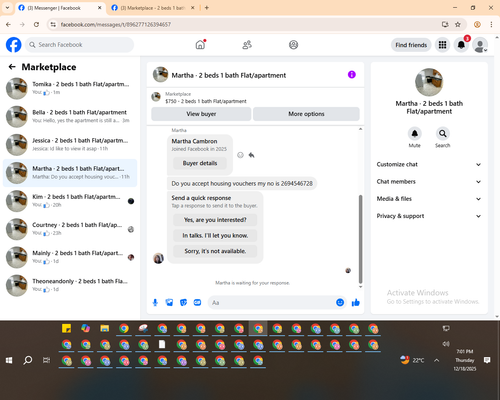Open Windows taskbar search

coord(28,360)
